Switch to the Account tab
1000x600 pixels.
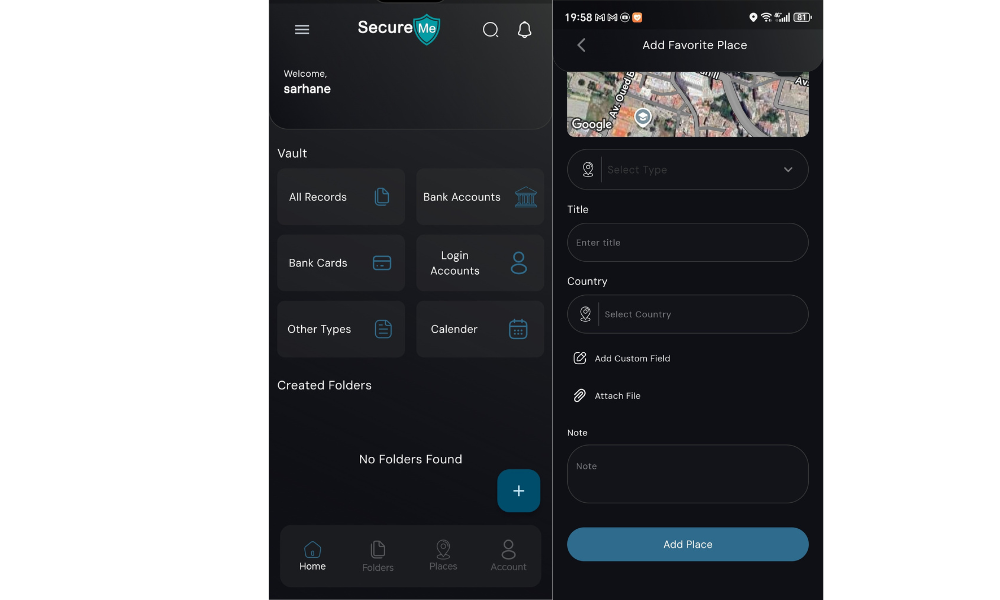(508, 556)
